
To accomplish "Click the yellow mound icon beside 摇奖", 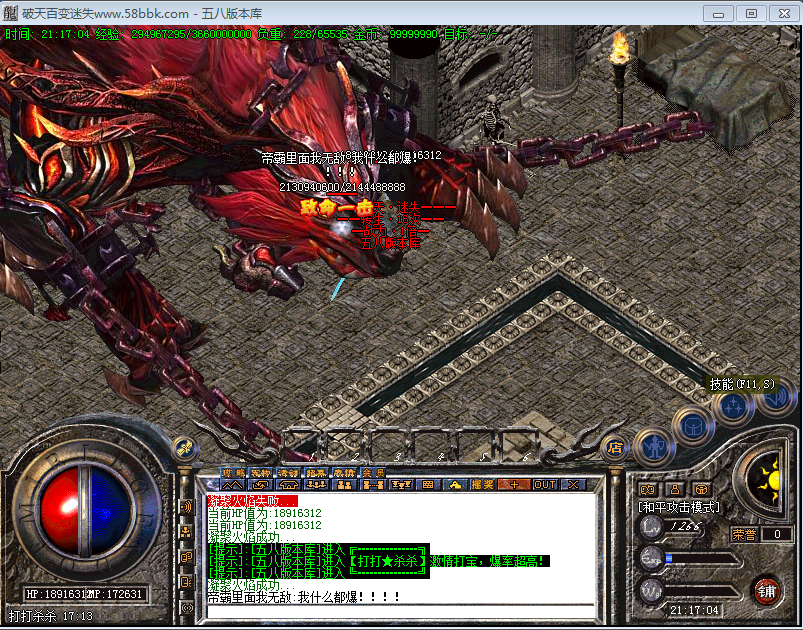I will (x=455, y=485).
